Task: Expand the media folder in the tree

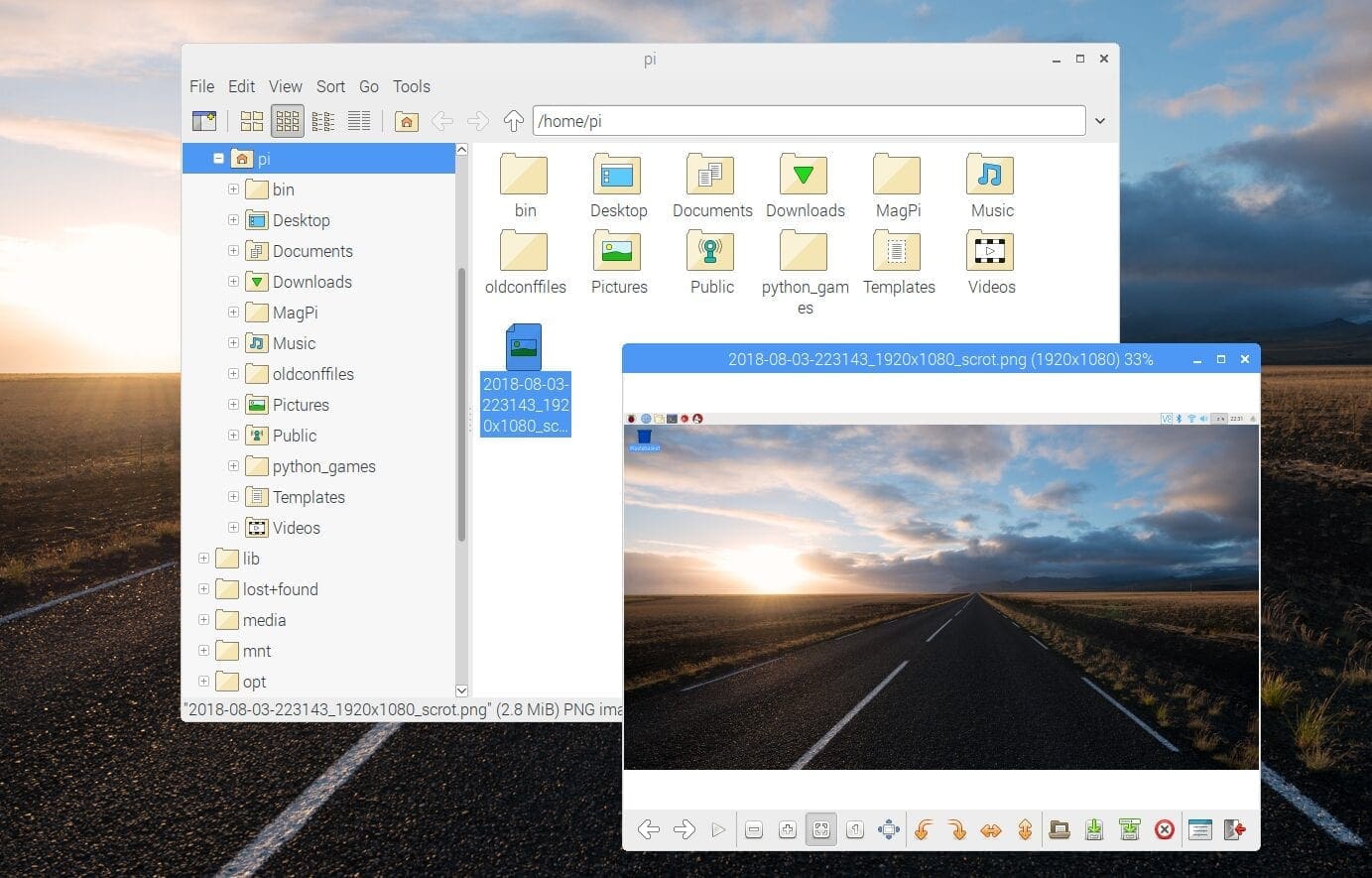Action: click(x=203, y=620)
